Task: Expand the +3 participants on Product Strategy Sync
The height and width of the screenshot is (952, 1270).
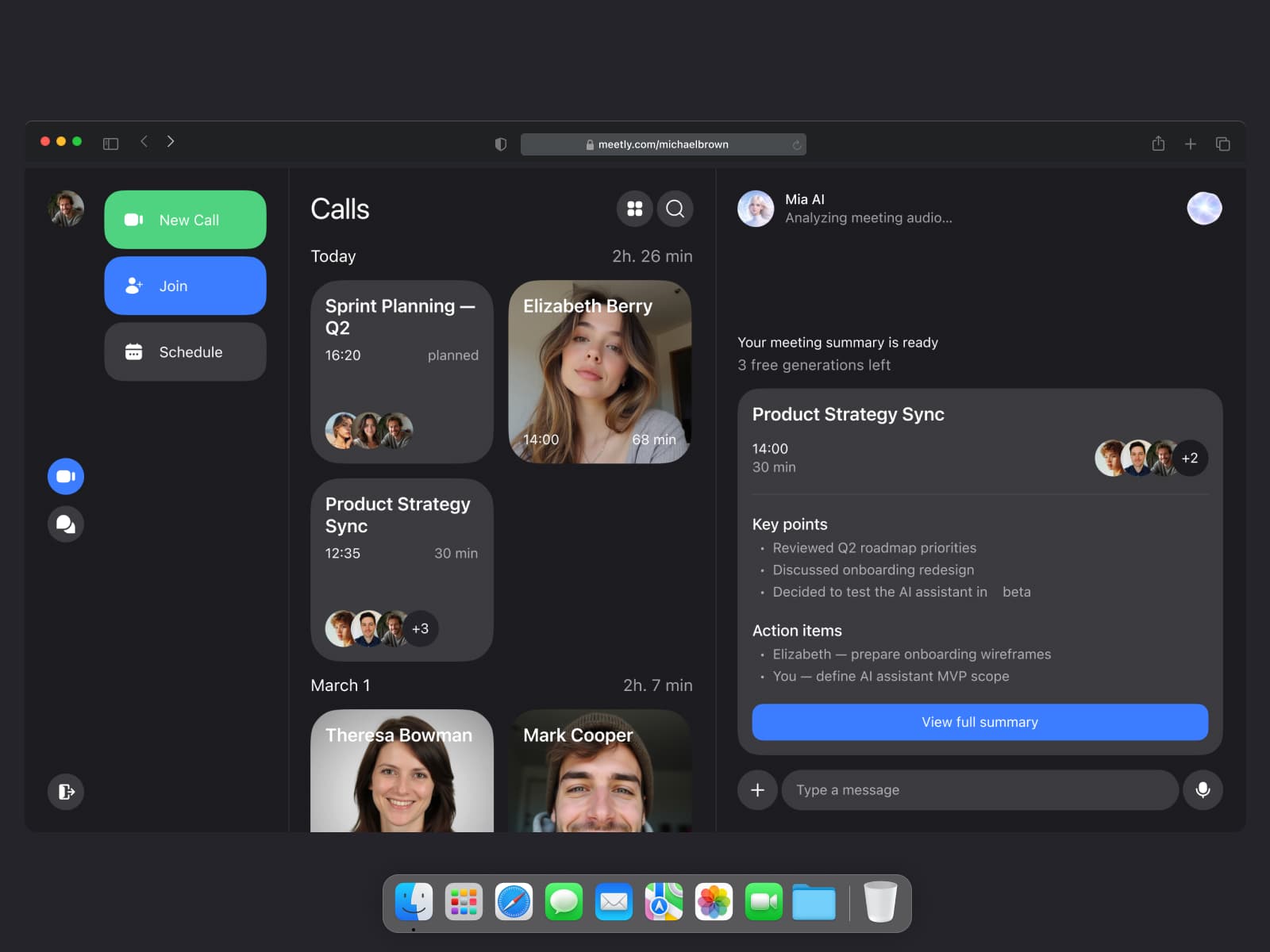Action: click(x=420, y=628)
